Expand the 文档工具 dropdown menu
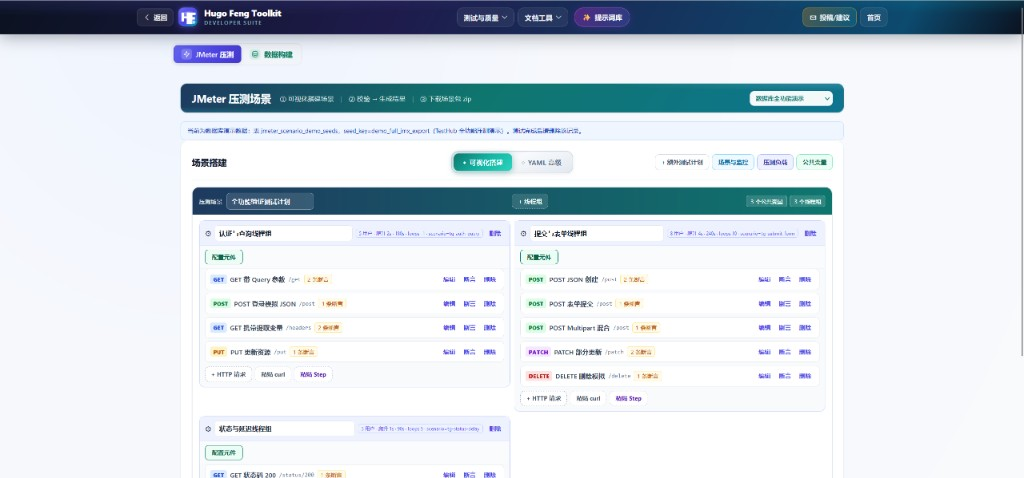The height and width of the screenshot is (478, 1024). pyautogui.click(x=543, y=18)
